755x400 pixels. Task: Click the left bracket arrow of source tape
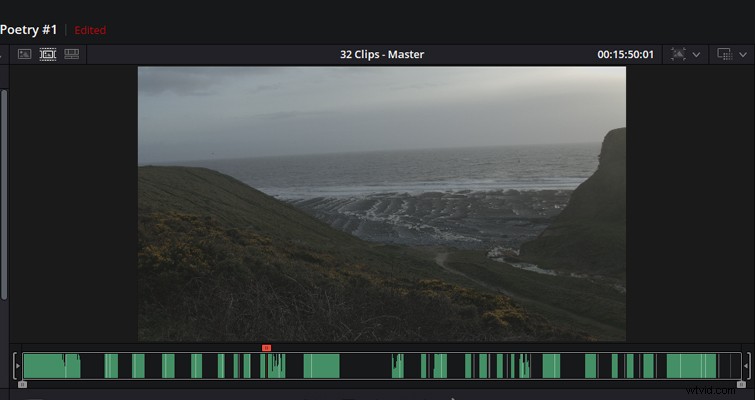click(x=17, y=366)
